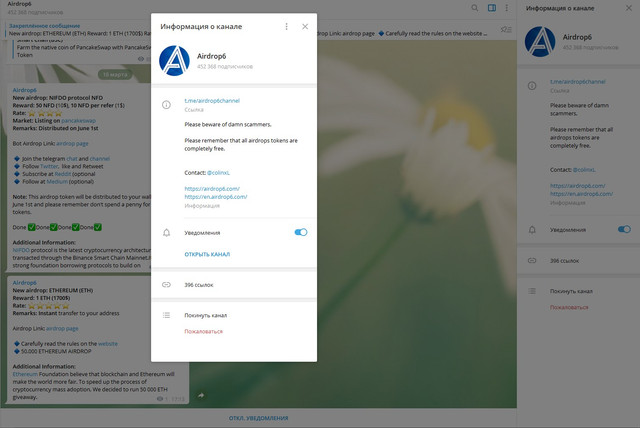Open the channel link in NIFDO message
Image resolution: width=640 pixels, height=428 pixels.
[100, 159]
